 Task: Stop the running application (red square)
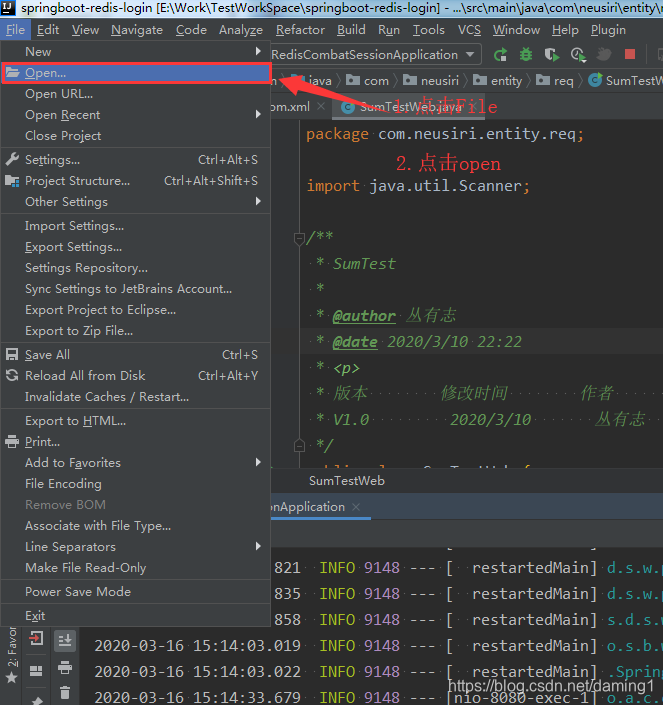630,54
